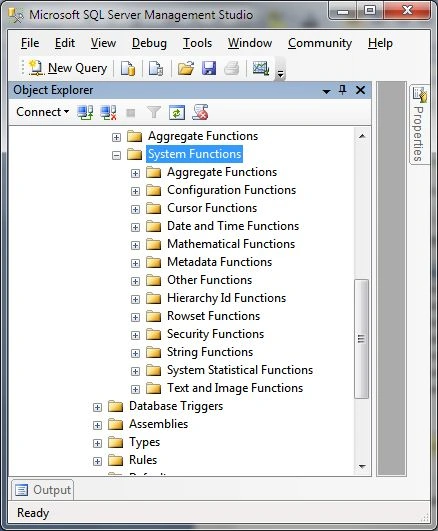Click the Types folder icon
Screen dimensions: 438x531
[x=116, y=443]
